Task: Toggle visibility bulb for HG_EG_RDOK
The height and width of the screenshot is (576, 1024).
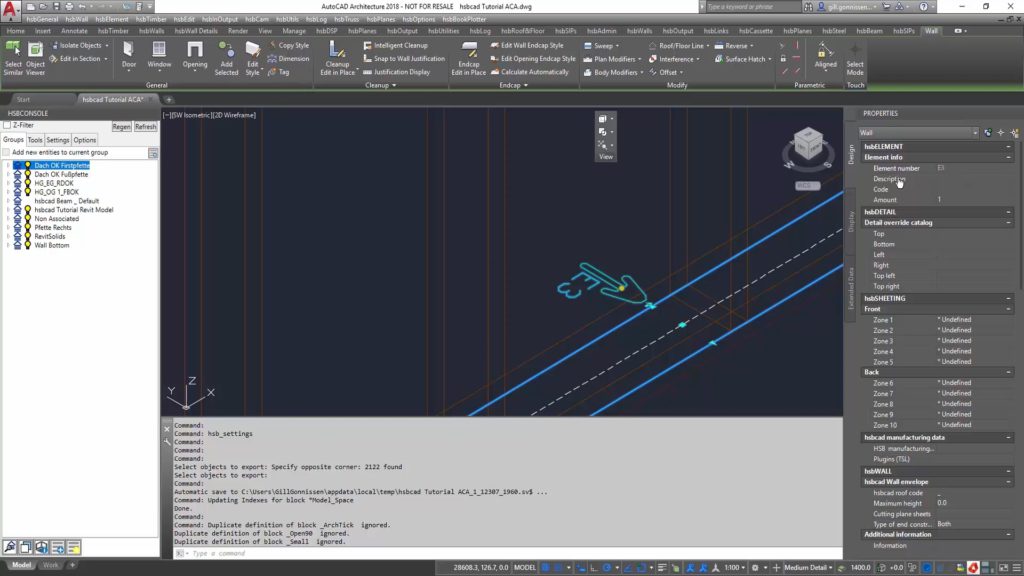Action: [x=27, y=184]
